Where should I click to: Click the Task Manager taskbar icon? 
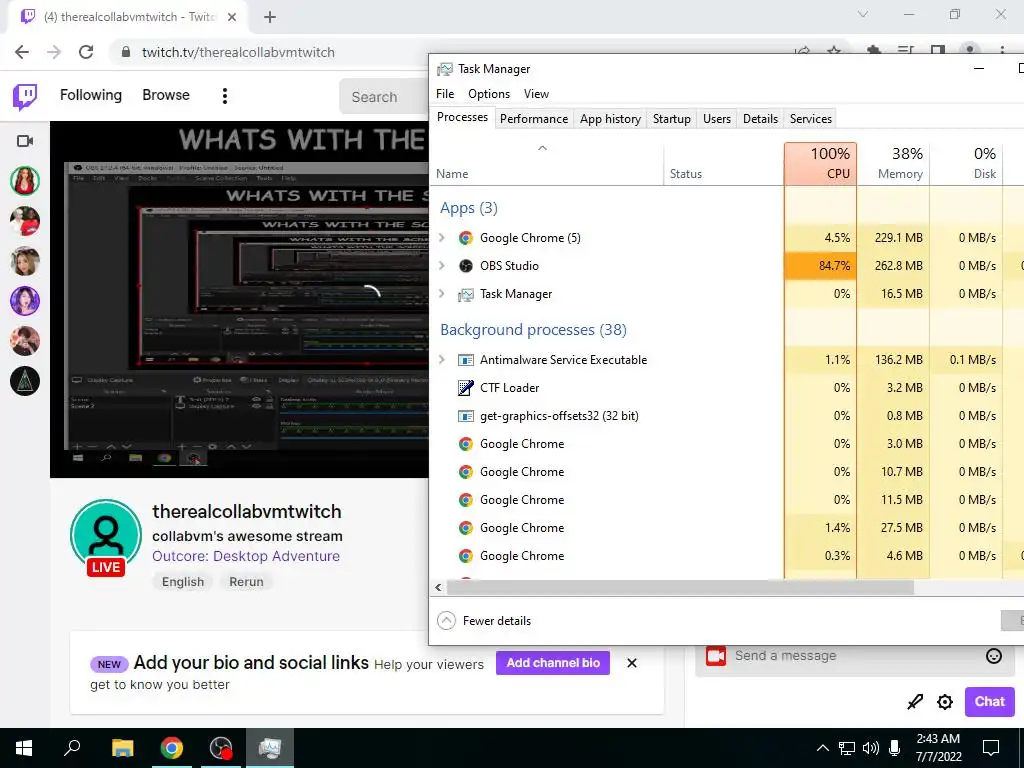(270, 748)
